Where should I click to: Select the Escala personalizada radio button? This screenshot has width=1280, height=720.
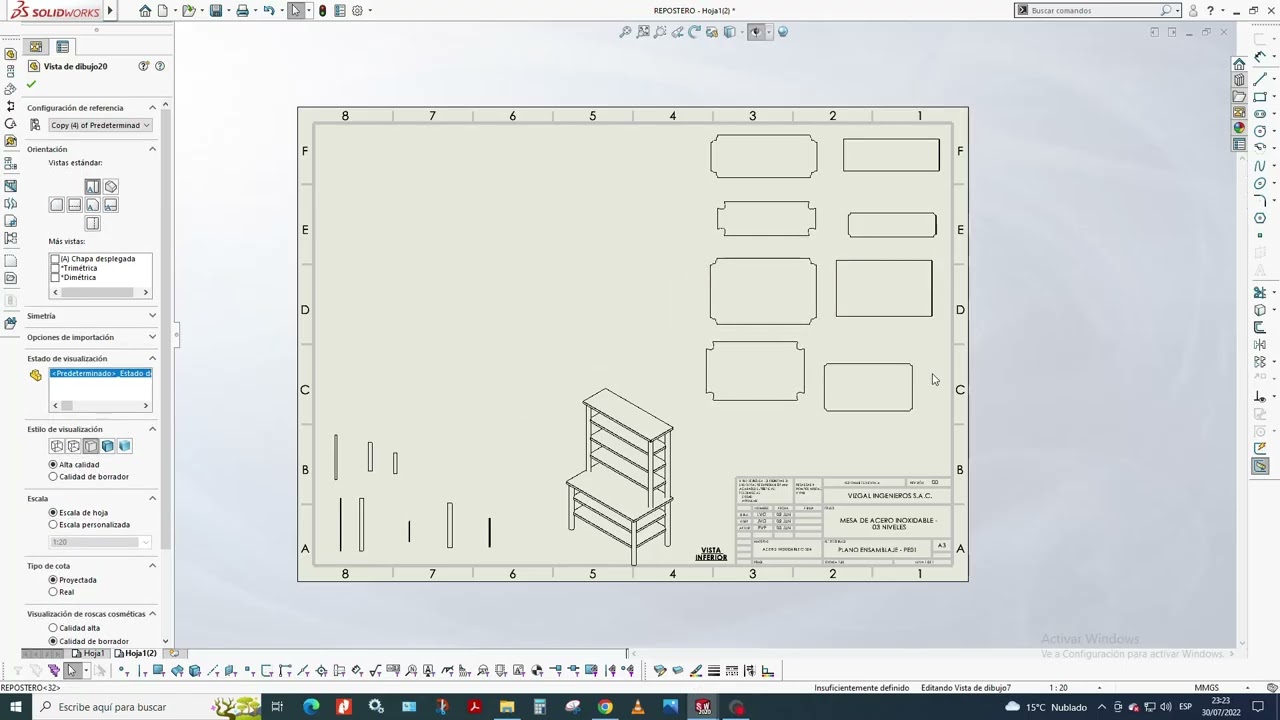(x=54, y=525)
